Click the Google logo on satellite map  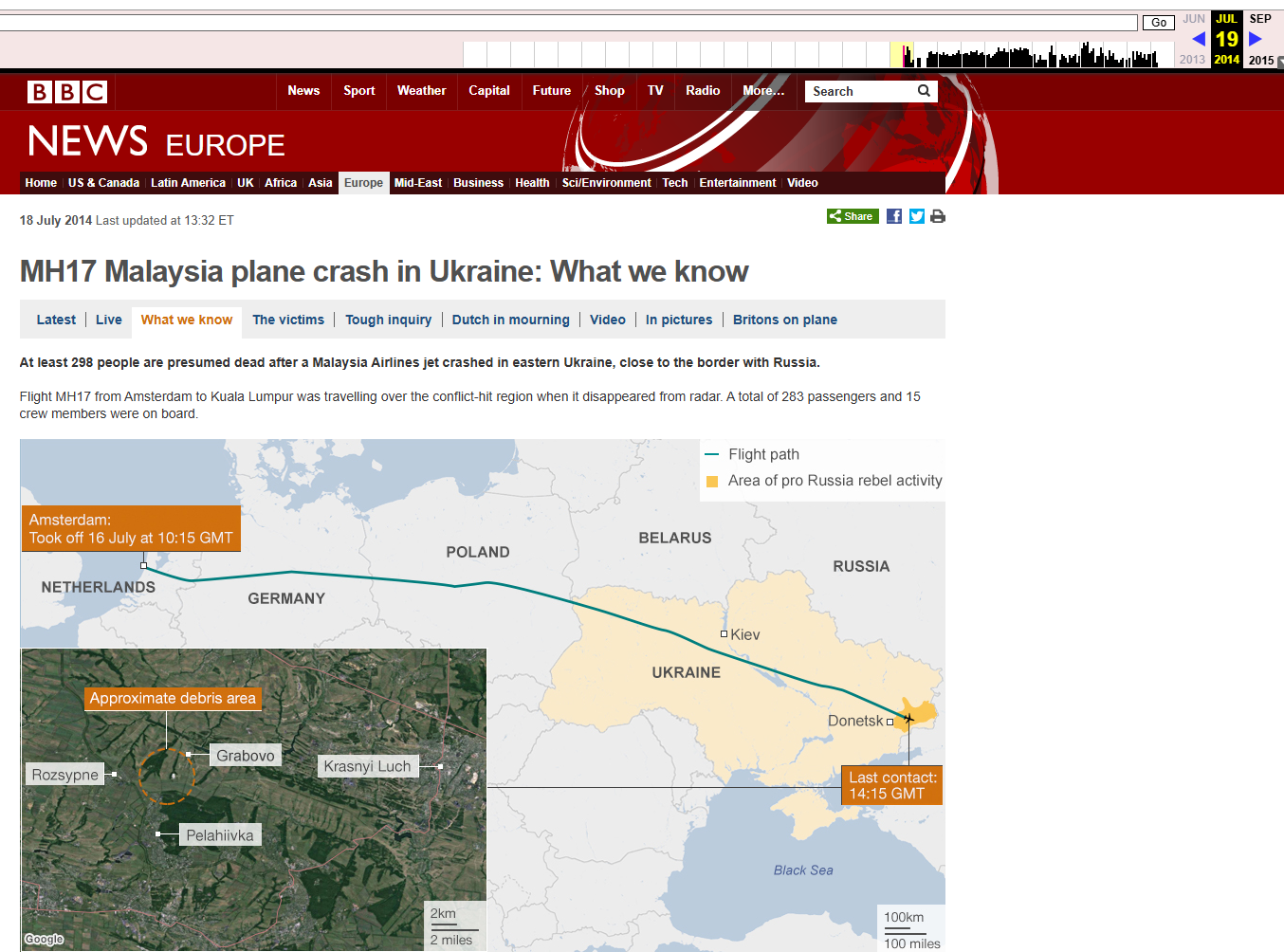tap(44, 939)
